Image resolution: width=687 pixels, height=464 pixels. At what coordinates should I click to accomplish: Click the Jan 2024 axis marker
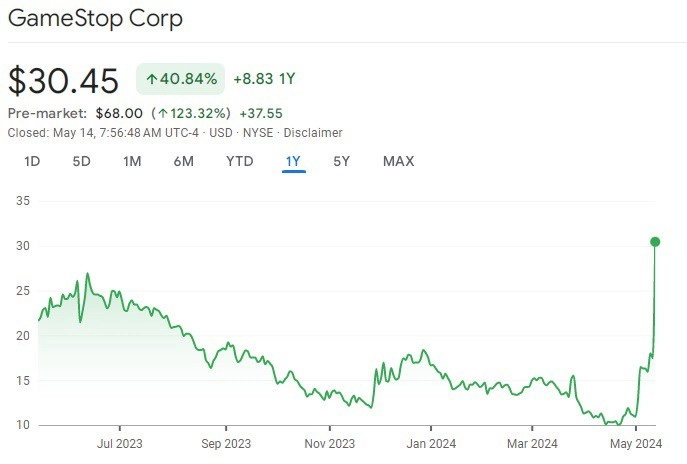click(x=431, y=443)
